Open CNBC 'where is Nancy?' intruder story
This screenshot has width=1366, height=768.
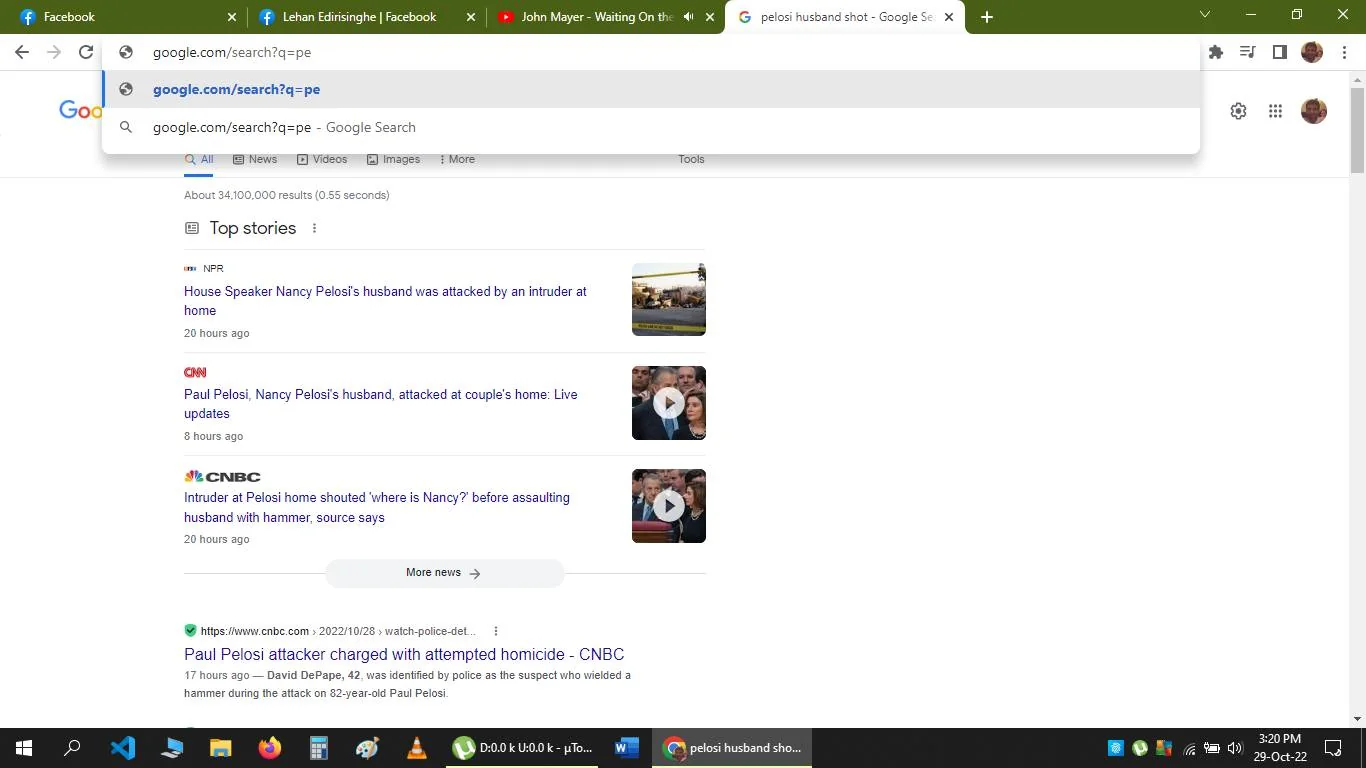377,507
